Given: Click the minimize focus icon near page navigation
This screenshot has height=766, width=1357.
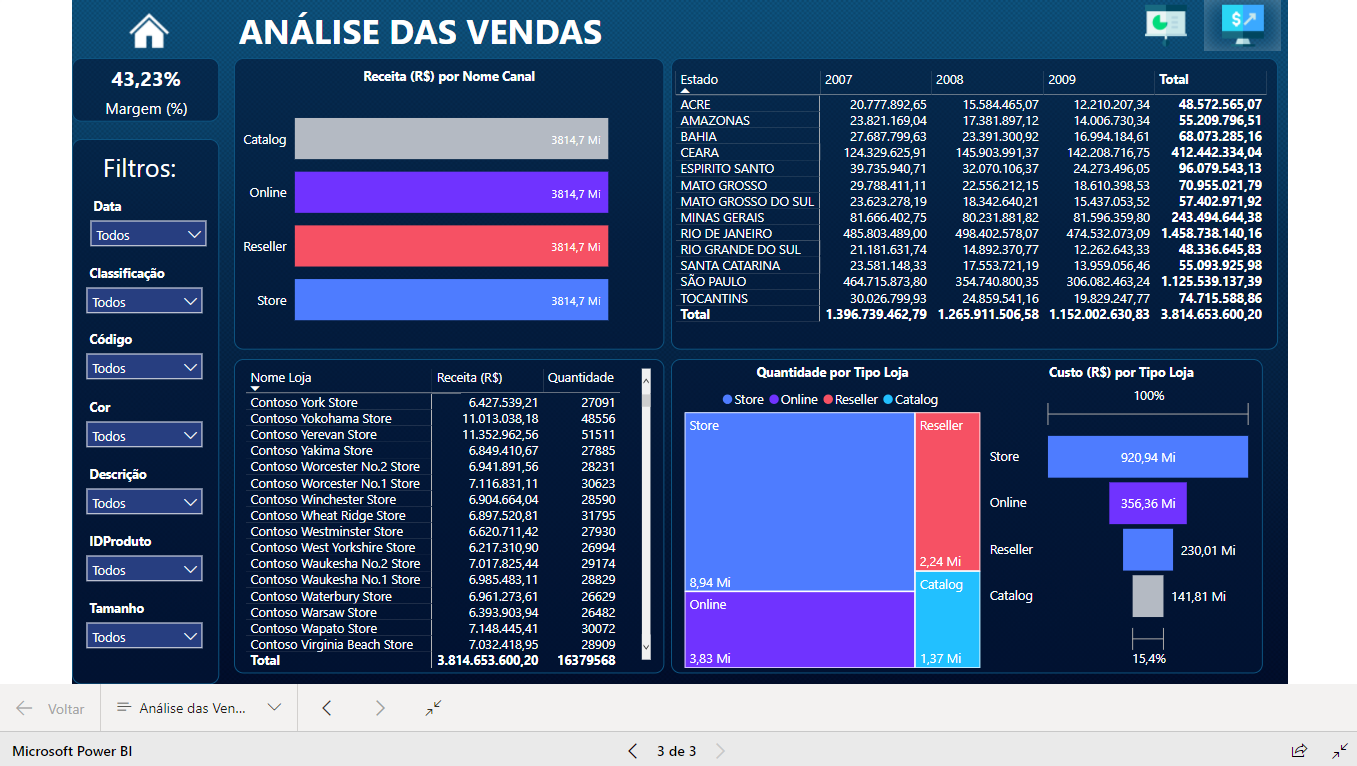Looking at the screenshot, I should 432,708.
